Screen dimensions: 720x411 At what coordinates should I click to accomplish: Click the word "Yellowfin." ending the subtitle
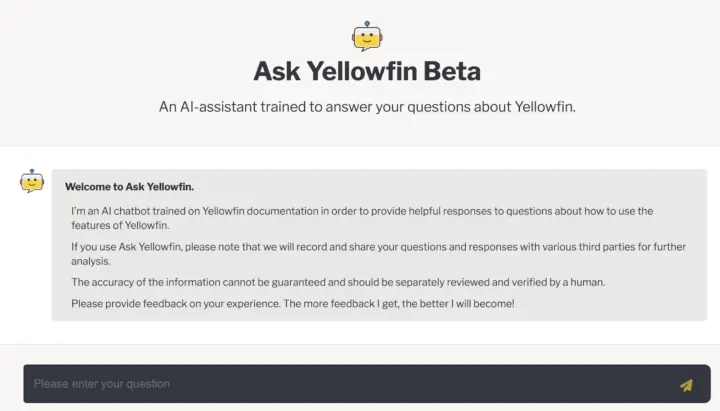click(x=545, y=106)
